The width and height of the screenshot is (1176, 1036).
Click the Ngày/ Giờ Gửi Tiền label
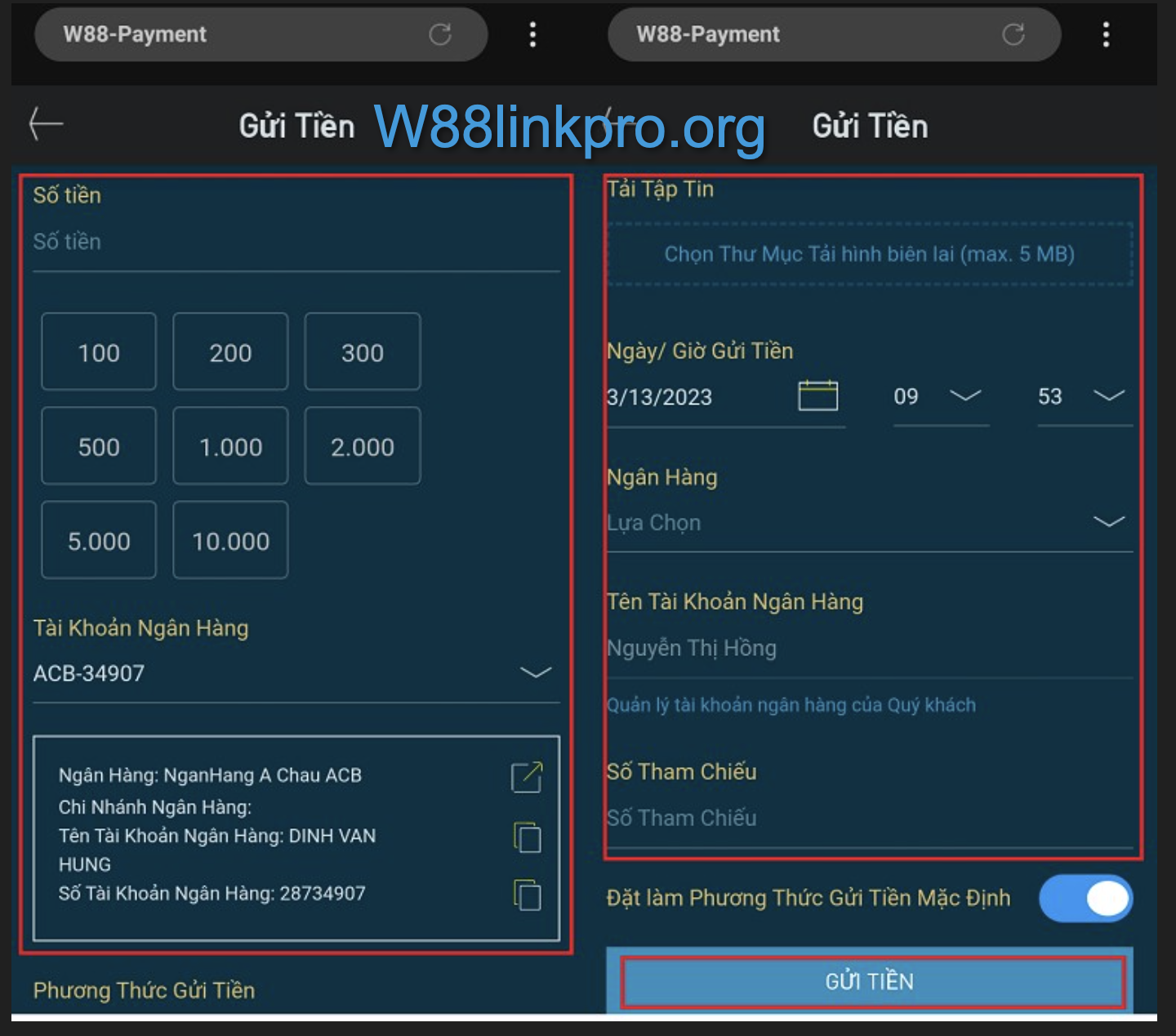click(x=700, y=351)
